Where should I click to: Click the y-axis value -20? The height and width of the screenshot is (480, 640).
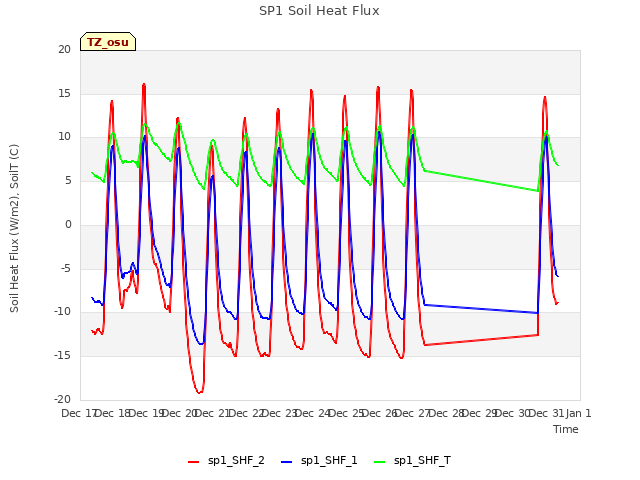[x=62, y=399]
